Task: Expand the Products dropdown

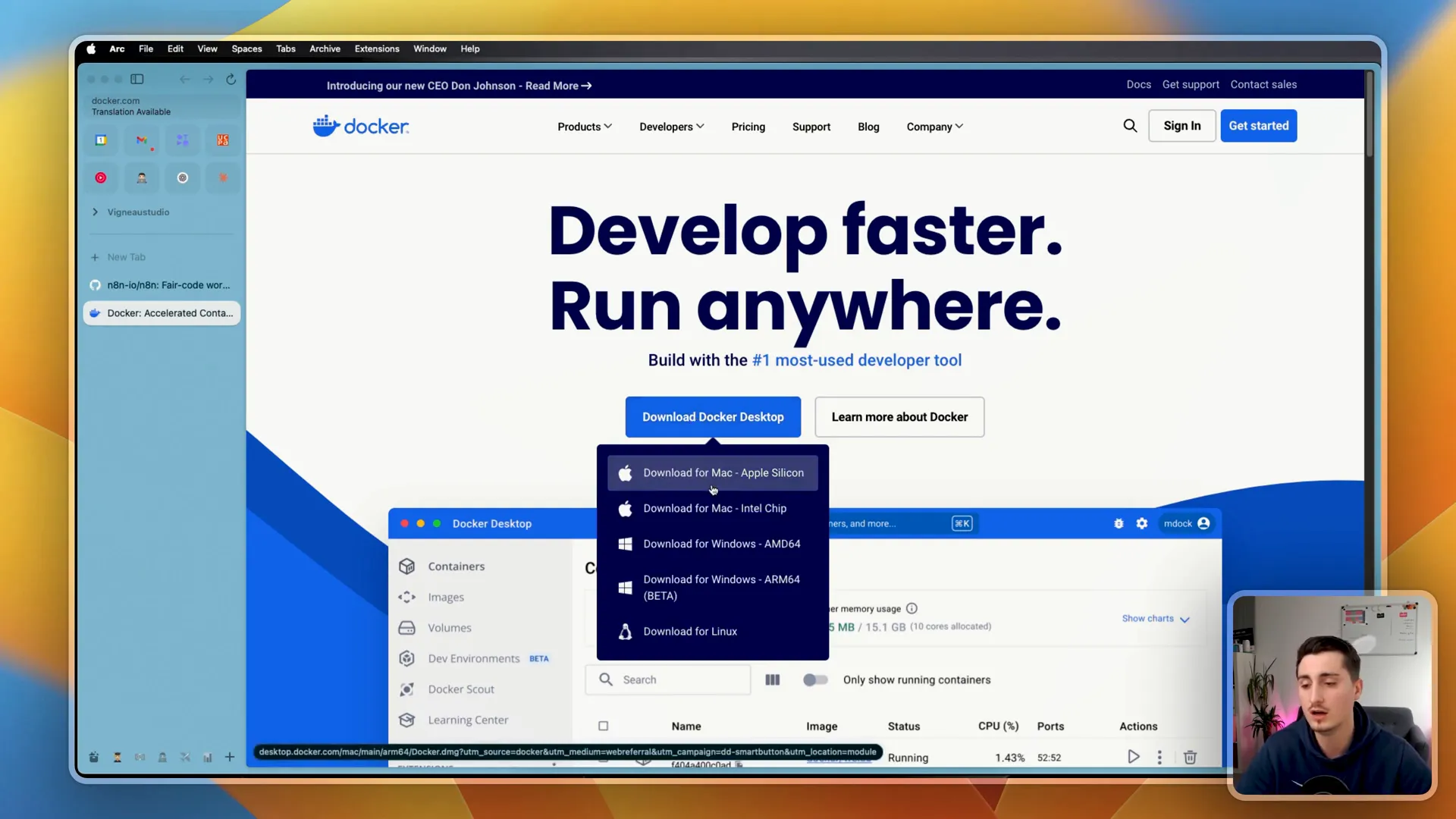Action: [585, 127]
